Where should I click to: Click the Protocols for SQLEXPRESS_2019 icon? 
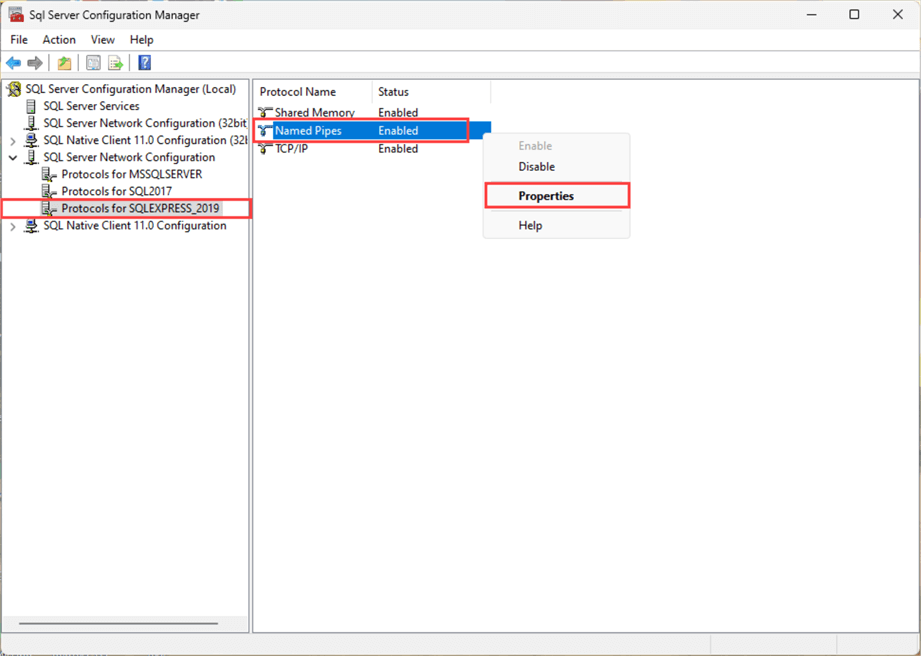tap(49, 208)
